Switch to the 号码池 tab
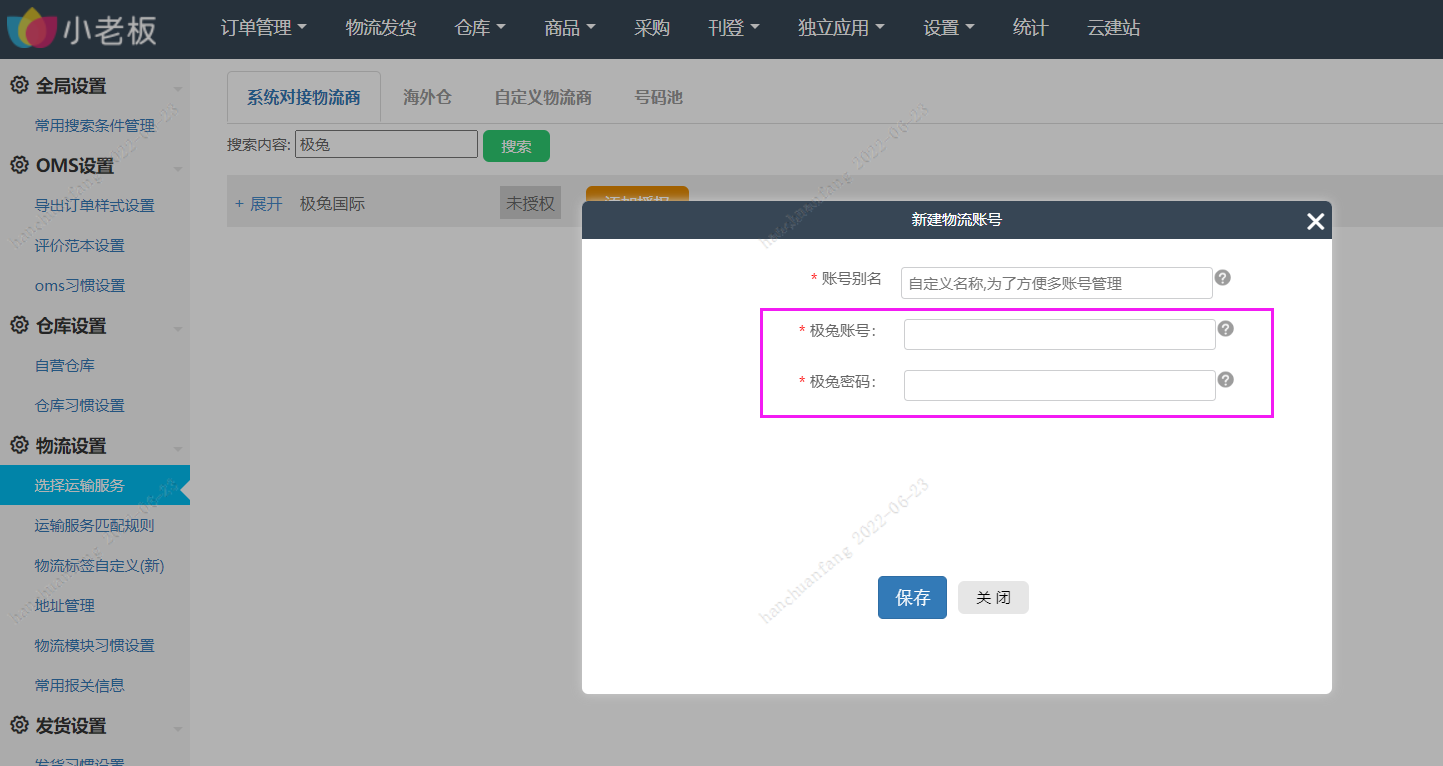 point(659,98)
